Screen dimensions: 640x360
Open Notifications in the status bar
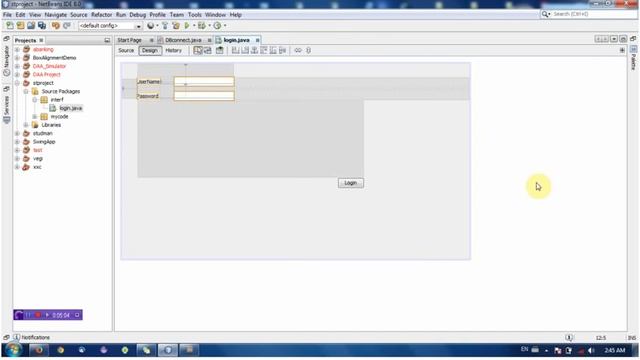pos(32,338)
